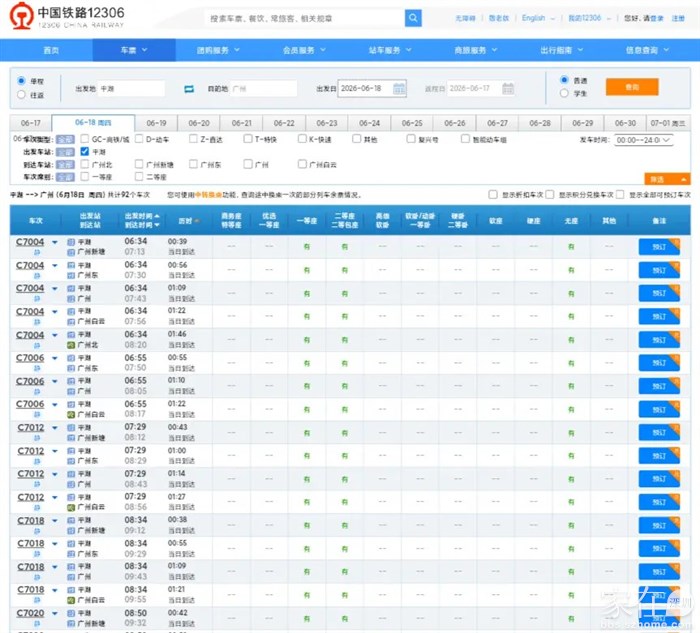Click the search magnifier button
The width and height of the screenshot is (700, 633).
[413, 18]
